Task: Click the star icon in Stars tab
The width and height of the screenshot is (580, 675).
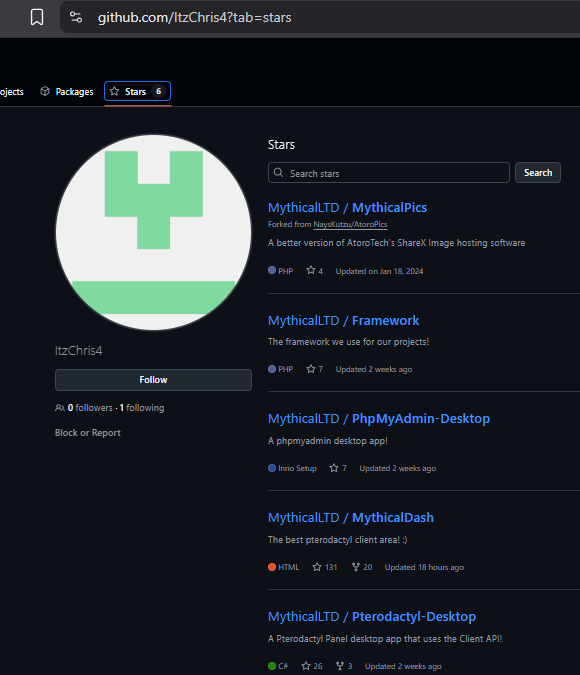Action: [114, 91]
